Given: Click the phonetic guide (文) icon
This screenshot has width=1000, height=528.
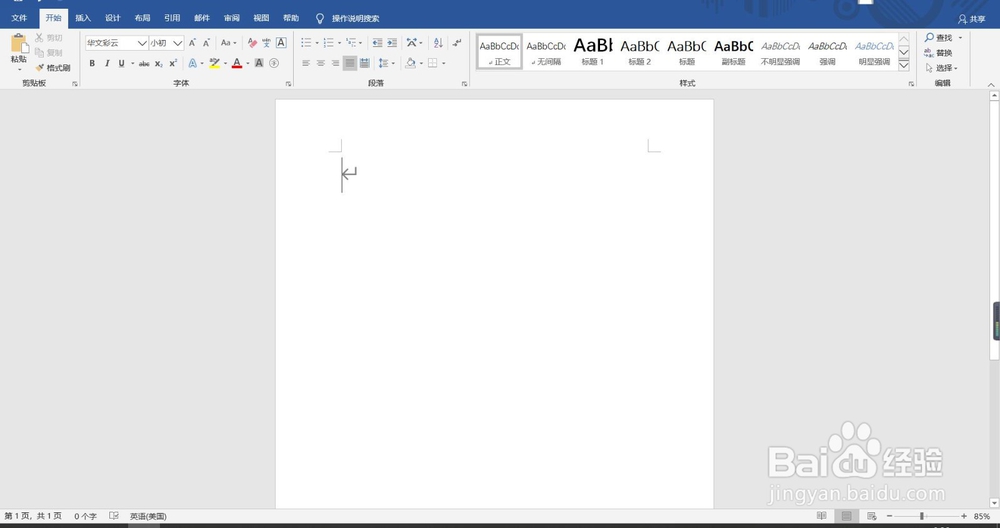Looking at the screenshot, I should point(266,43).
